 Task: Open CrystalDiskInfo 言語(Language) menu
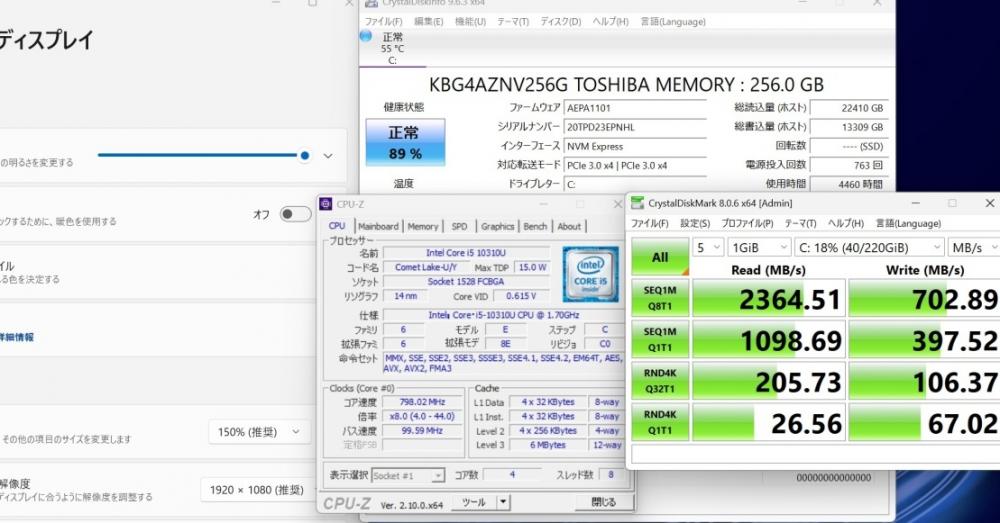point(673,22)
